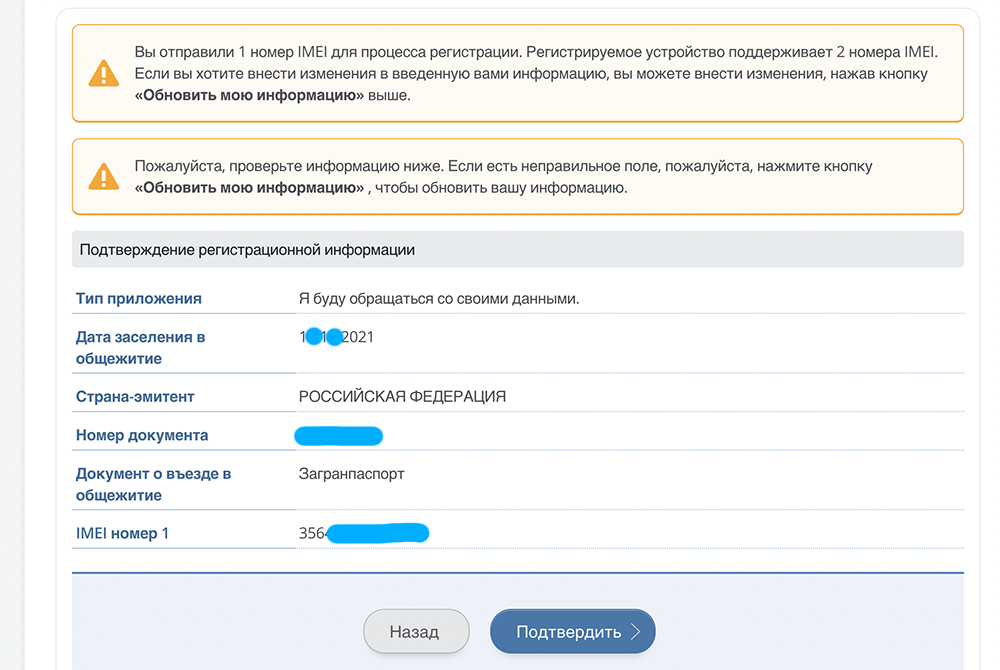Click bold «Обновить мою информацию» in first alert
The width and height of the screenshot is (1000, 670).
coord(249,96)
